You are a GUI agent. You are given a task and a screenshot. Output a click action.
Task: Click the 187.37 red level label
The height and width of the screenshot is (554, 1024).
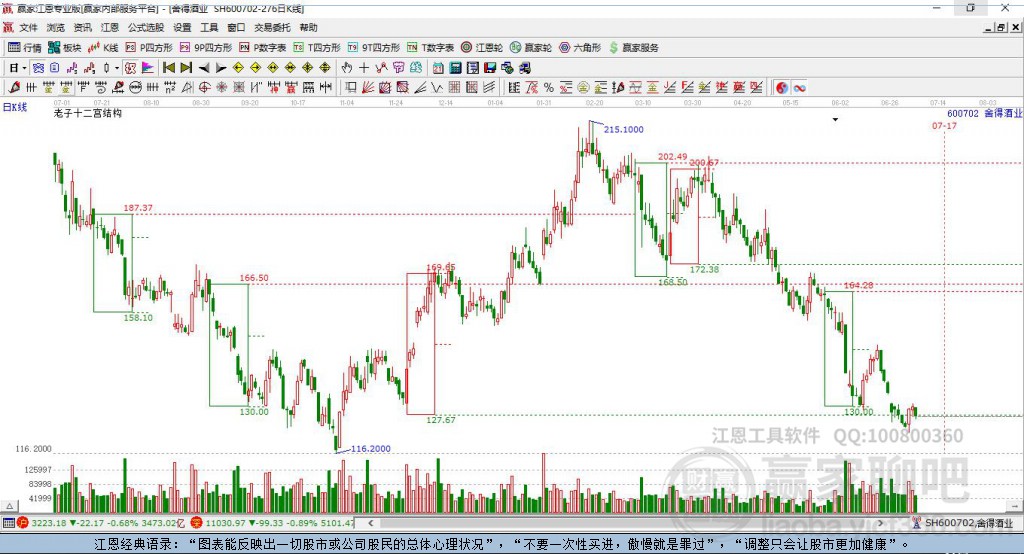(138, 208)
